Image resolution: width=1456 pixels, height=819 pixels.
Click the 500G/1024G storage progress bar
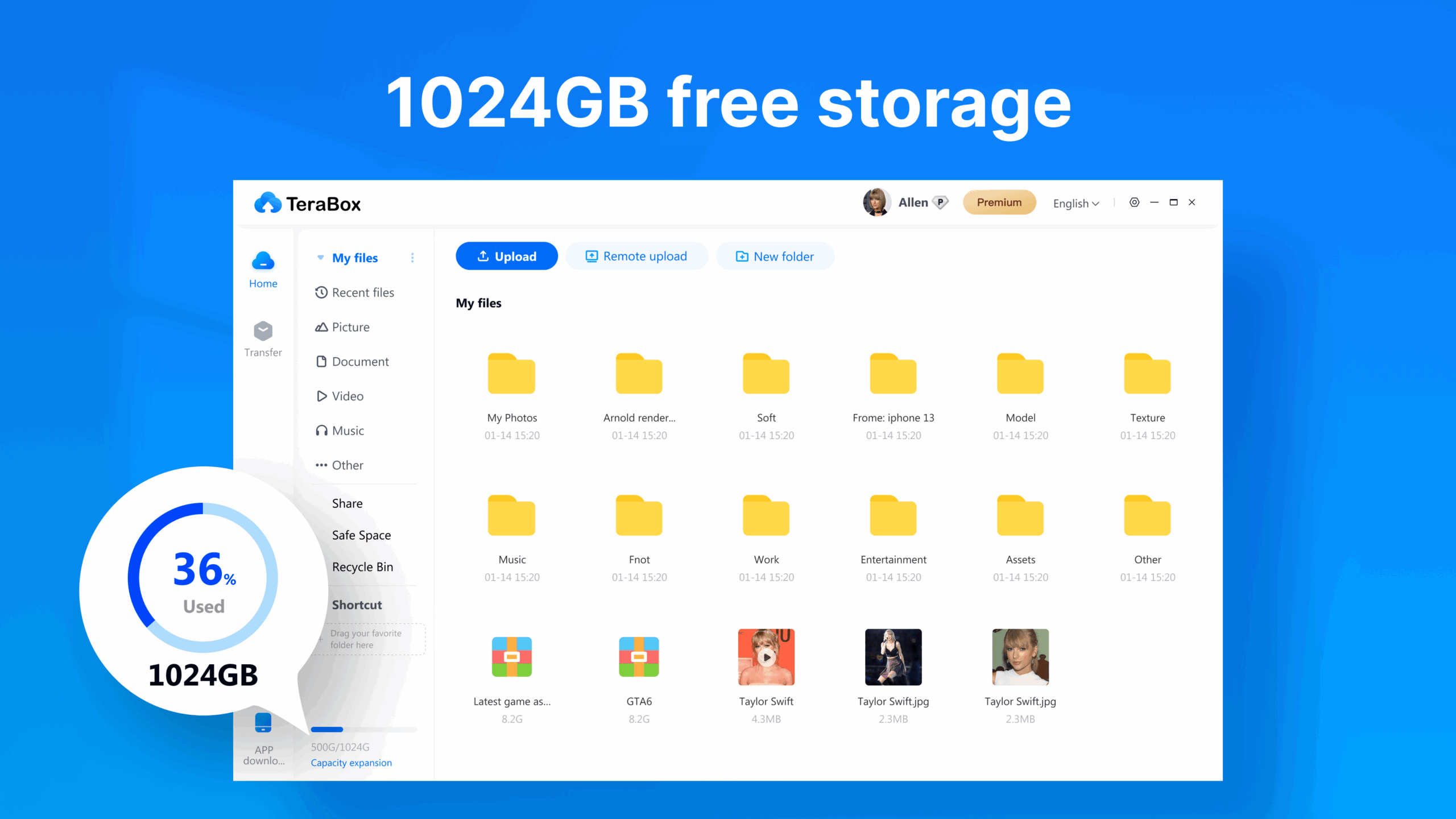(x=363, y=730)
